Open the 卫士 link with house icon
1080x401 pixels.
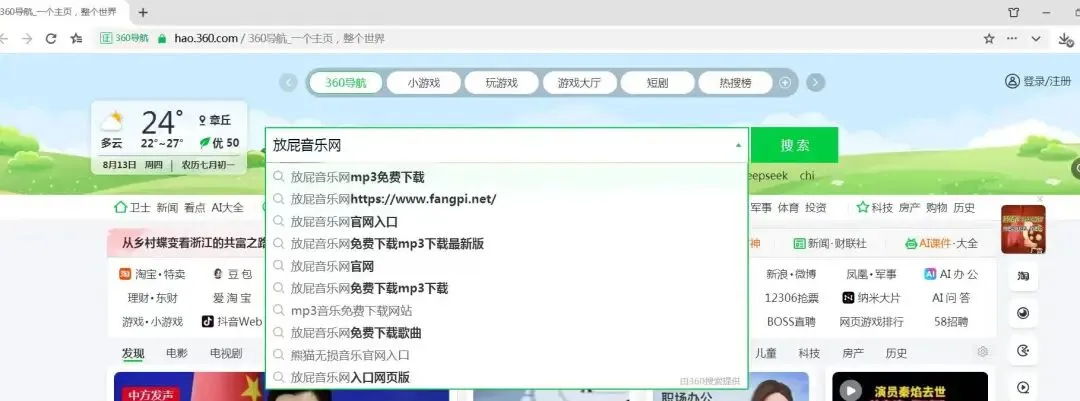[132, 207]
